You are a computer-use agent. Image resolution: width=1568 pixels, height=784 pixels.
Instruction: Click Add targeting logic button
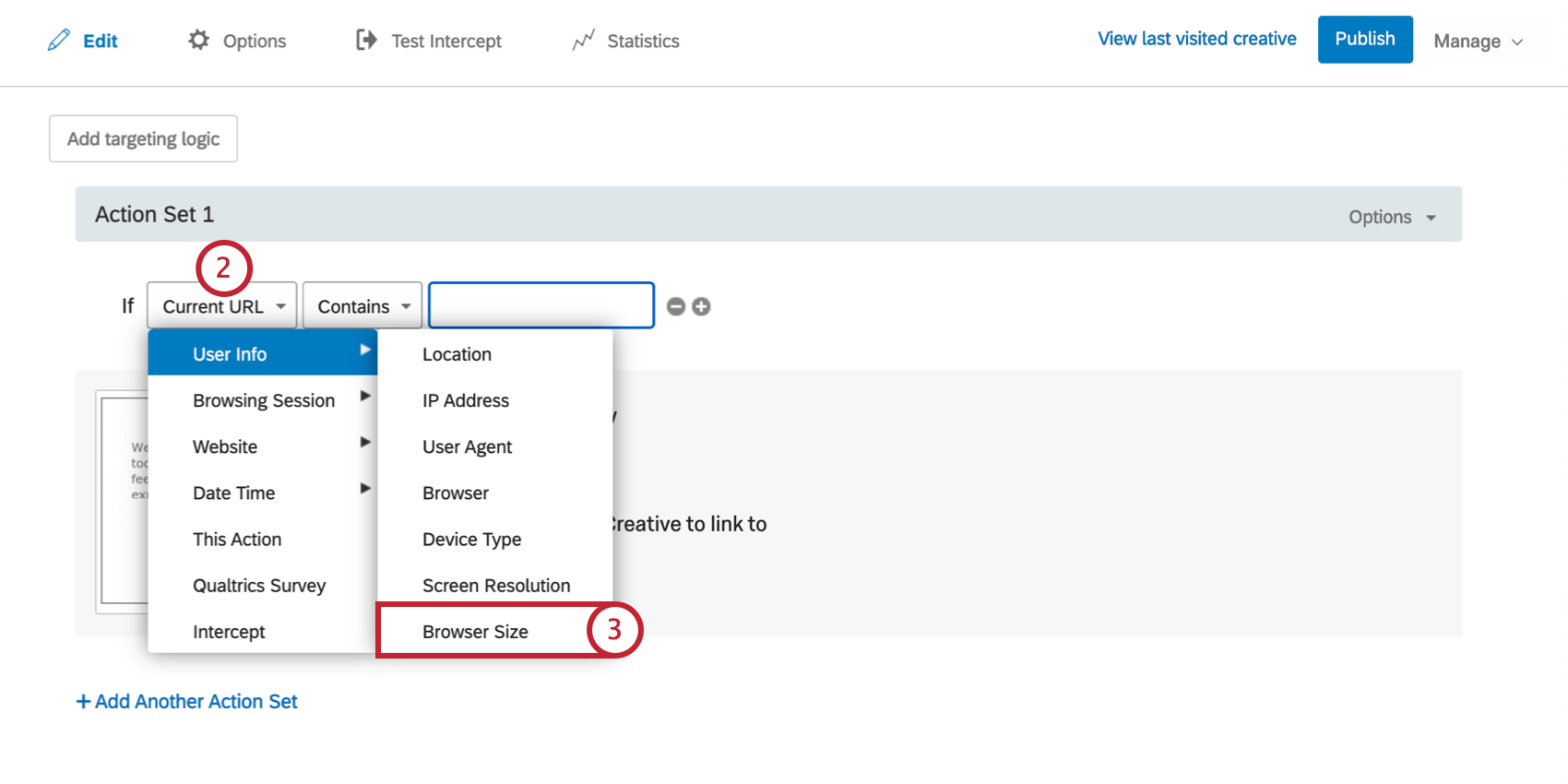[x=143, y=138]
